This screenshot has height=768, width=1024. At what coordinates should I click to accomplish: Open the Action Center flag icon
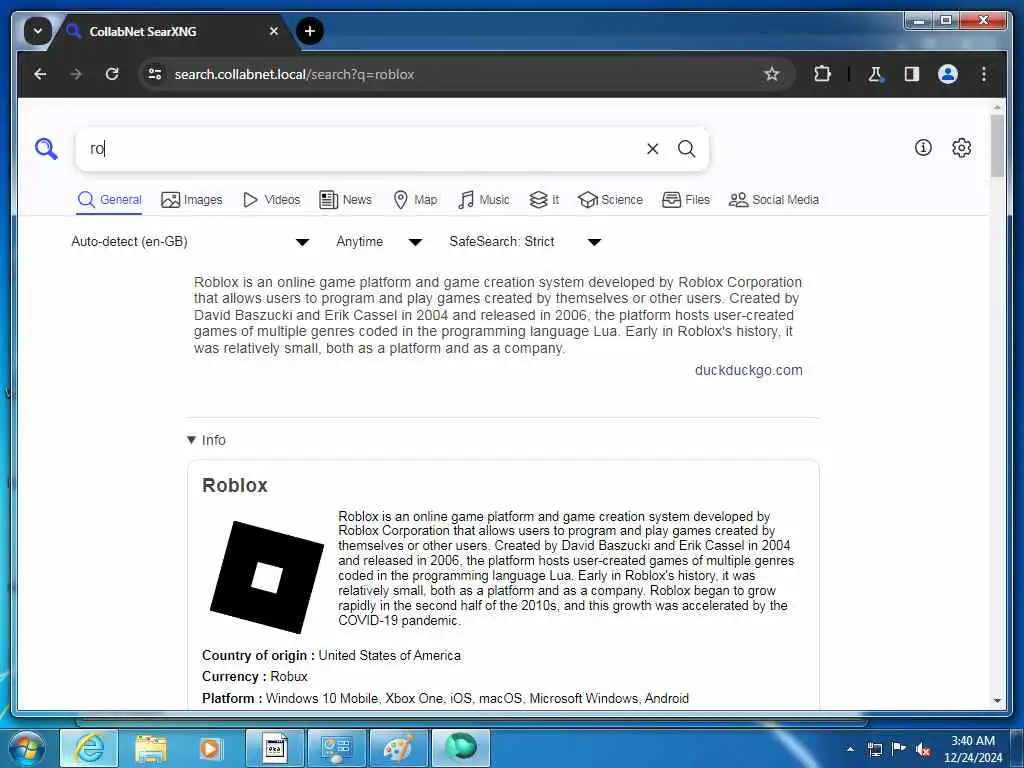pos(899,748)
